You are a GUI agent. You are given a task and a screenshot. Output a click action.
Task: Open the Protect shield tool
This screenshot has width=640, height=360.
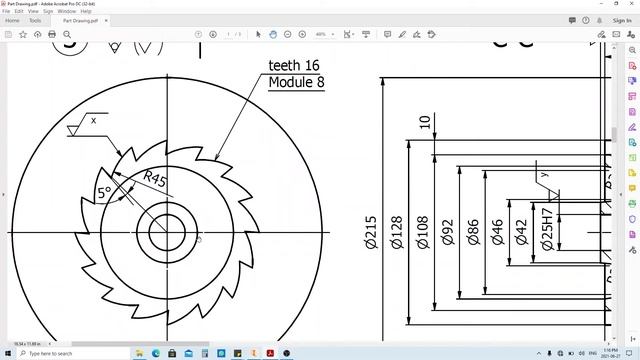coord(632,219)
